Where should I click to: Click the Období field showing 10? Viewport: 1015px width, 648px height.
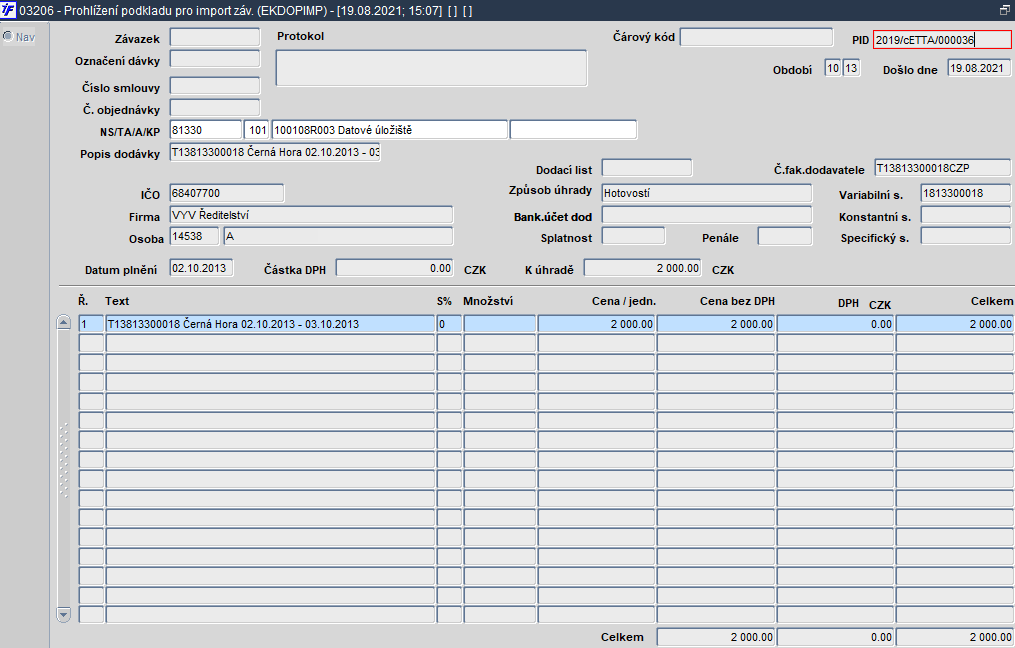point(832,68)
